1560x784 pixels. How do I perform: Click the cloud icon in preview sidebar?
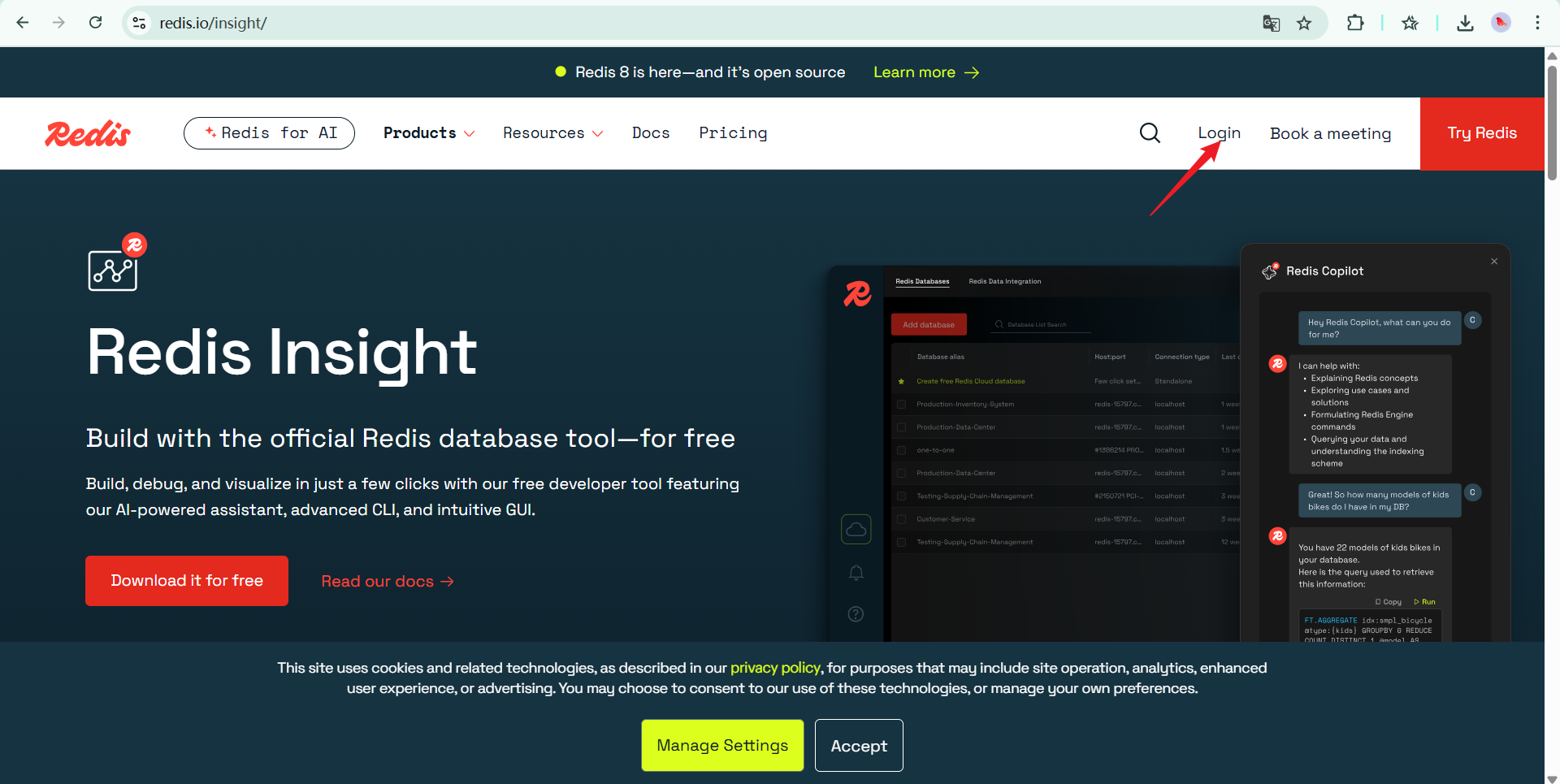(856, 530)
